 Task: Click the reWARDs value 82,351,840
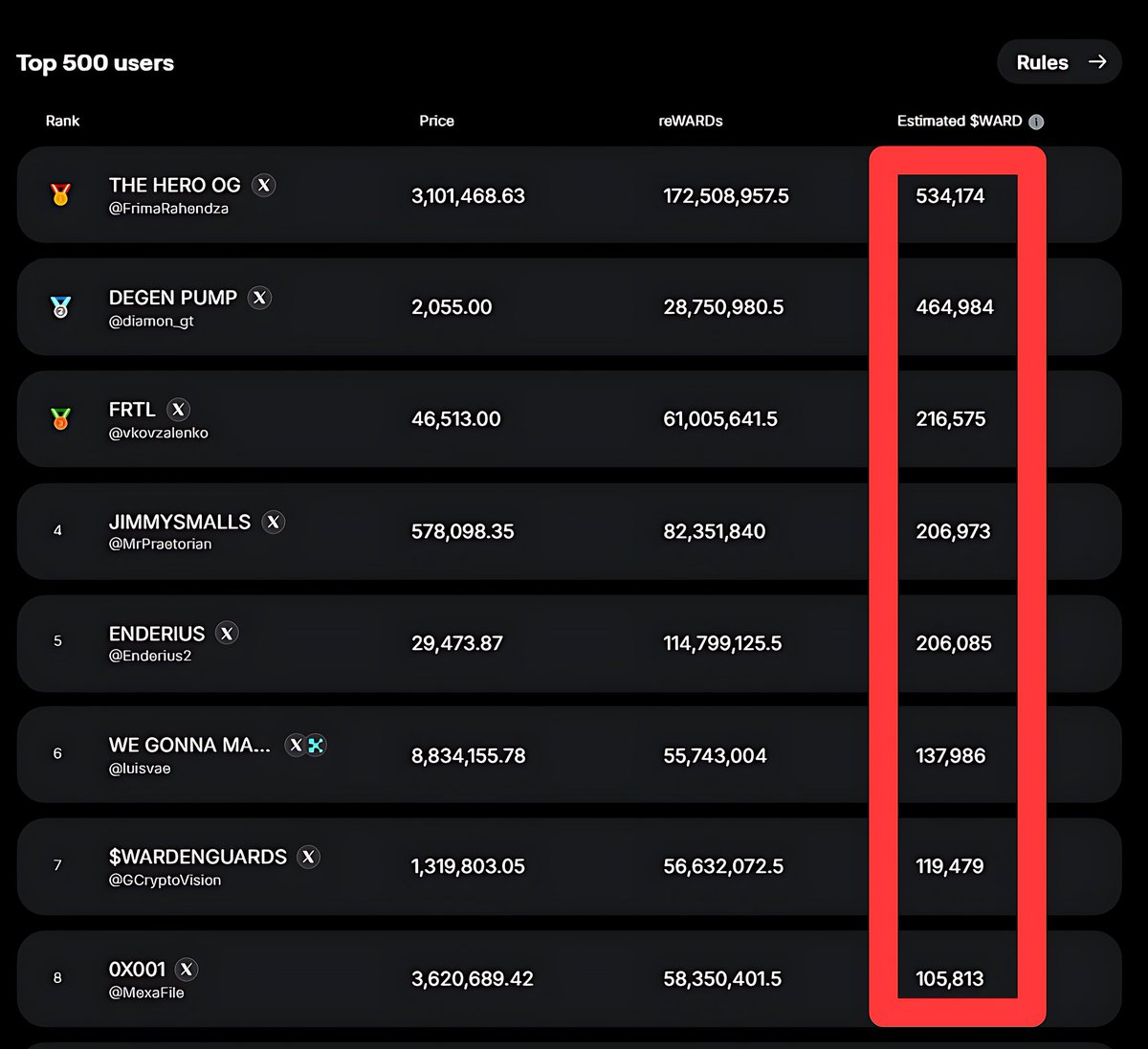(715, 531)
